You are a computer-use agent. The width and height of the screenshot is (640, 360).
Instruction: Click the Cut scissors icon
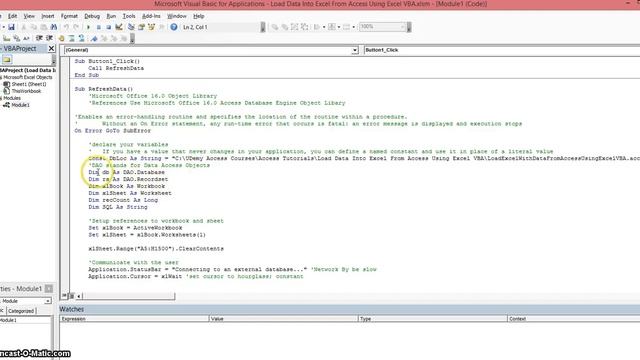pos(24,27)
